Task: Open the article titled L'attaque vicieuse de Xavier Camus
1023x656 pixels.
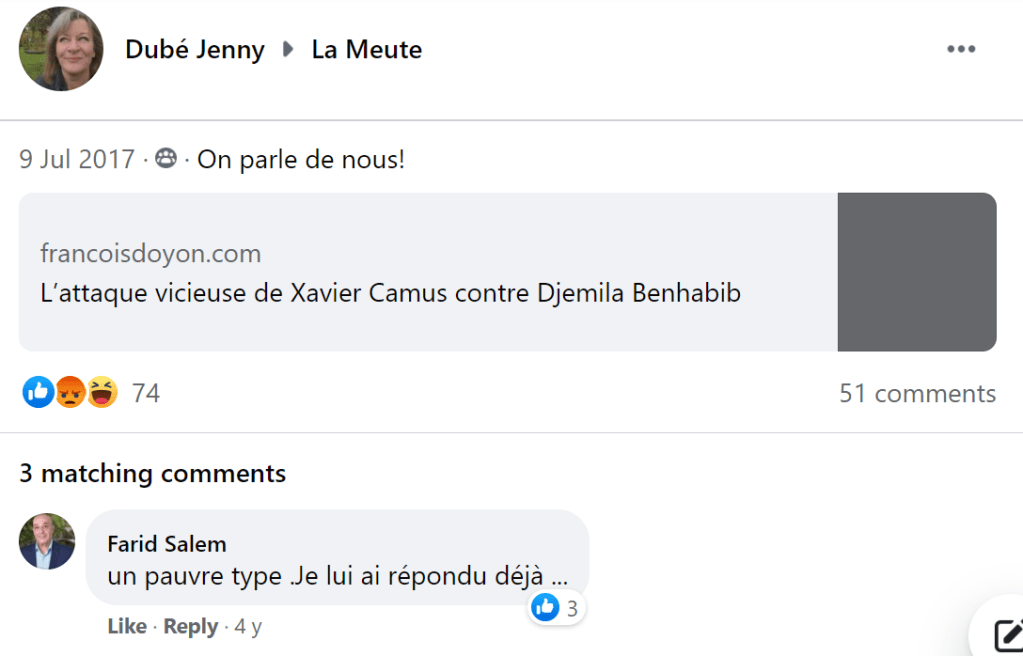Action: 390,294
